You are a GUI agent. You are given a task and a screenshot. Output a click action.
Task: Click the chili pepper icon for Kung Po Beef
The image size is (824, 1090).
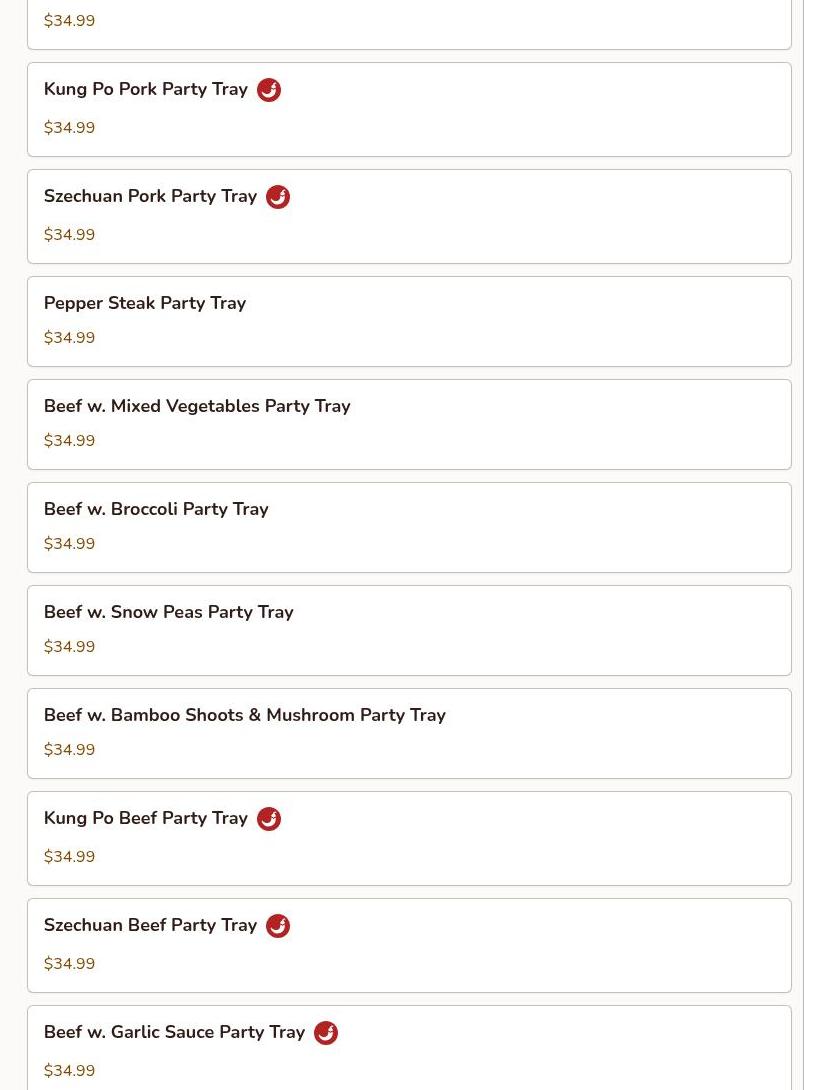point(269,819)
